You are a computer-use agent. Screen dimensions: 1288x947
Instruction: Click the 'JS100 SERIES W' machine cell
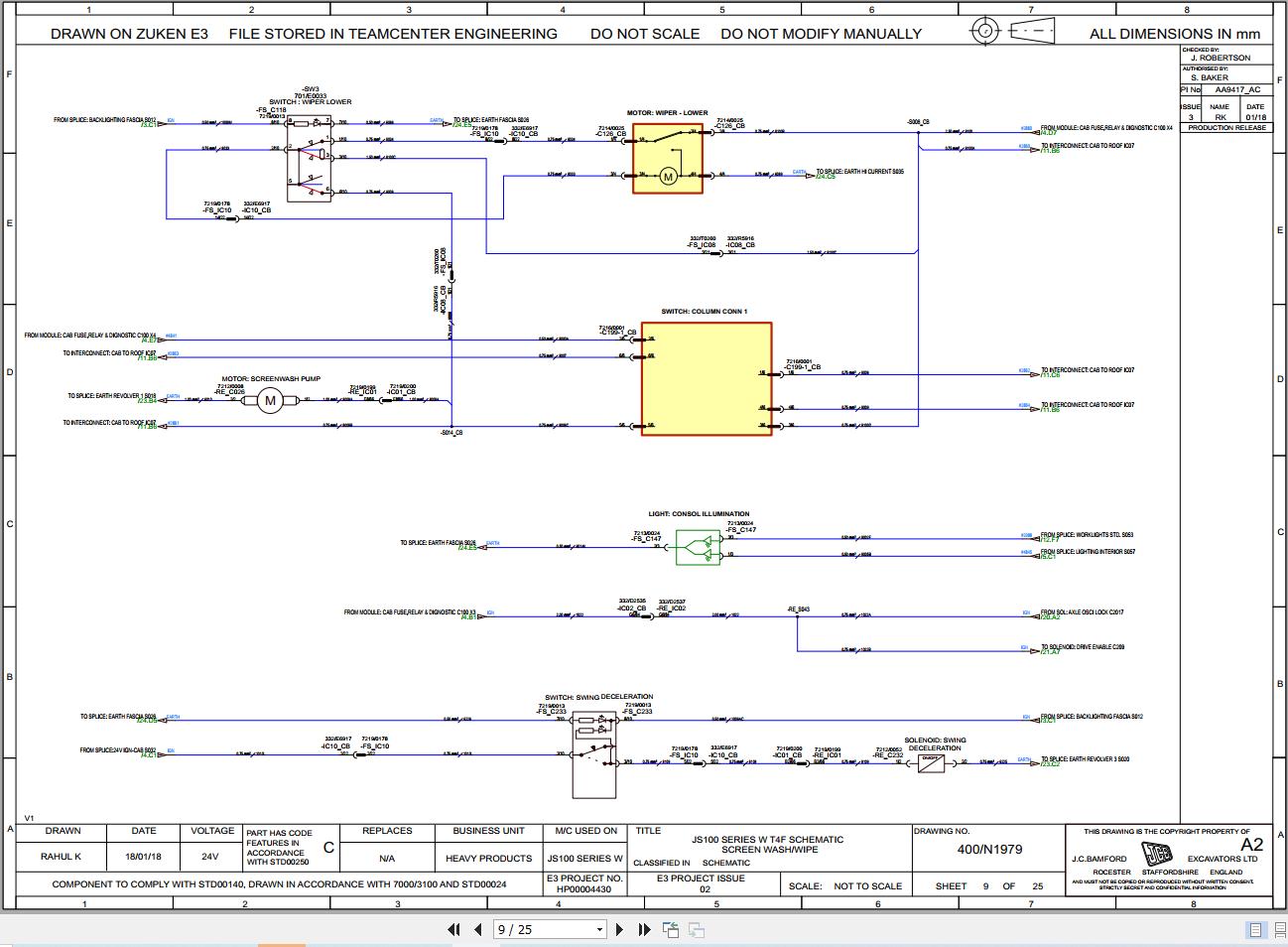coord(585,858)
